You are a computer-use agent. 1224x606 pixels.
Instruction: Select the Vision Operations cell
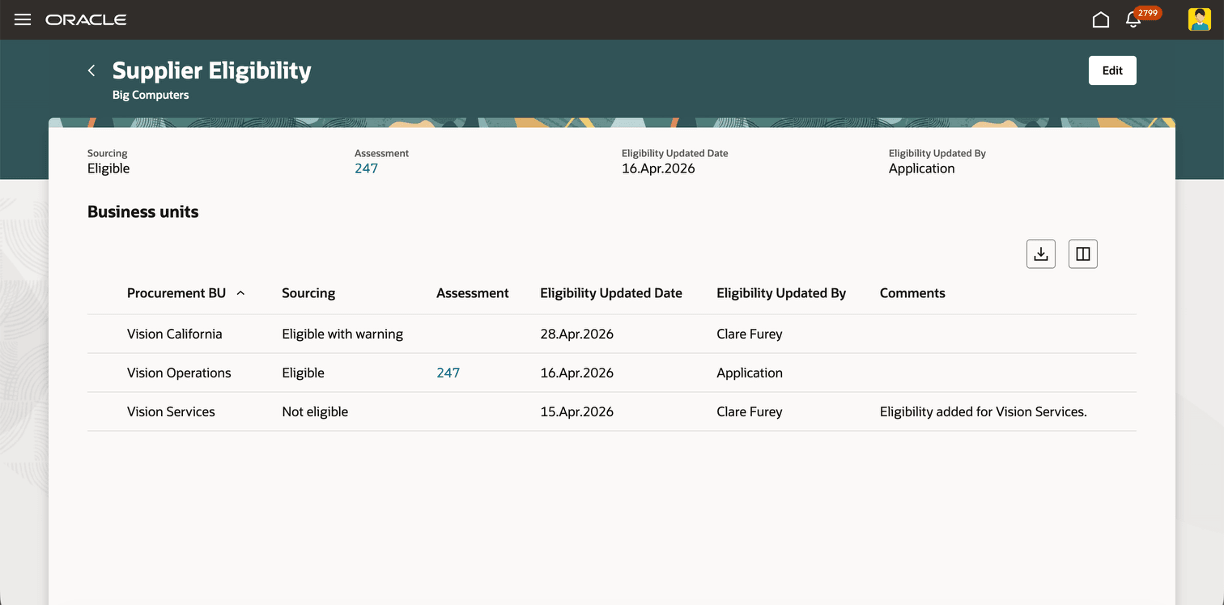pos(179,373)
